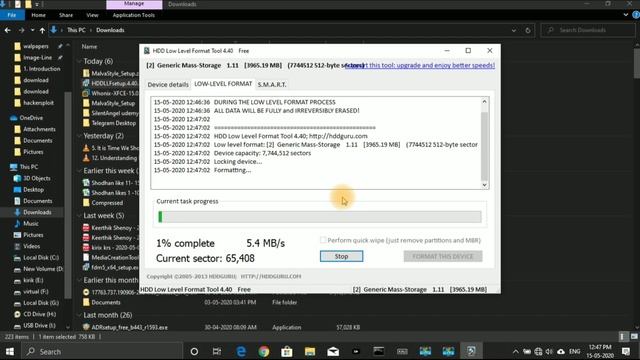The width and height of the screenshot is (640, 360).
Task: Show hidden system tray icons
Action: pyautogui.click(x=516, y=351)
